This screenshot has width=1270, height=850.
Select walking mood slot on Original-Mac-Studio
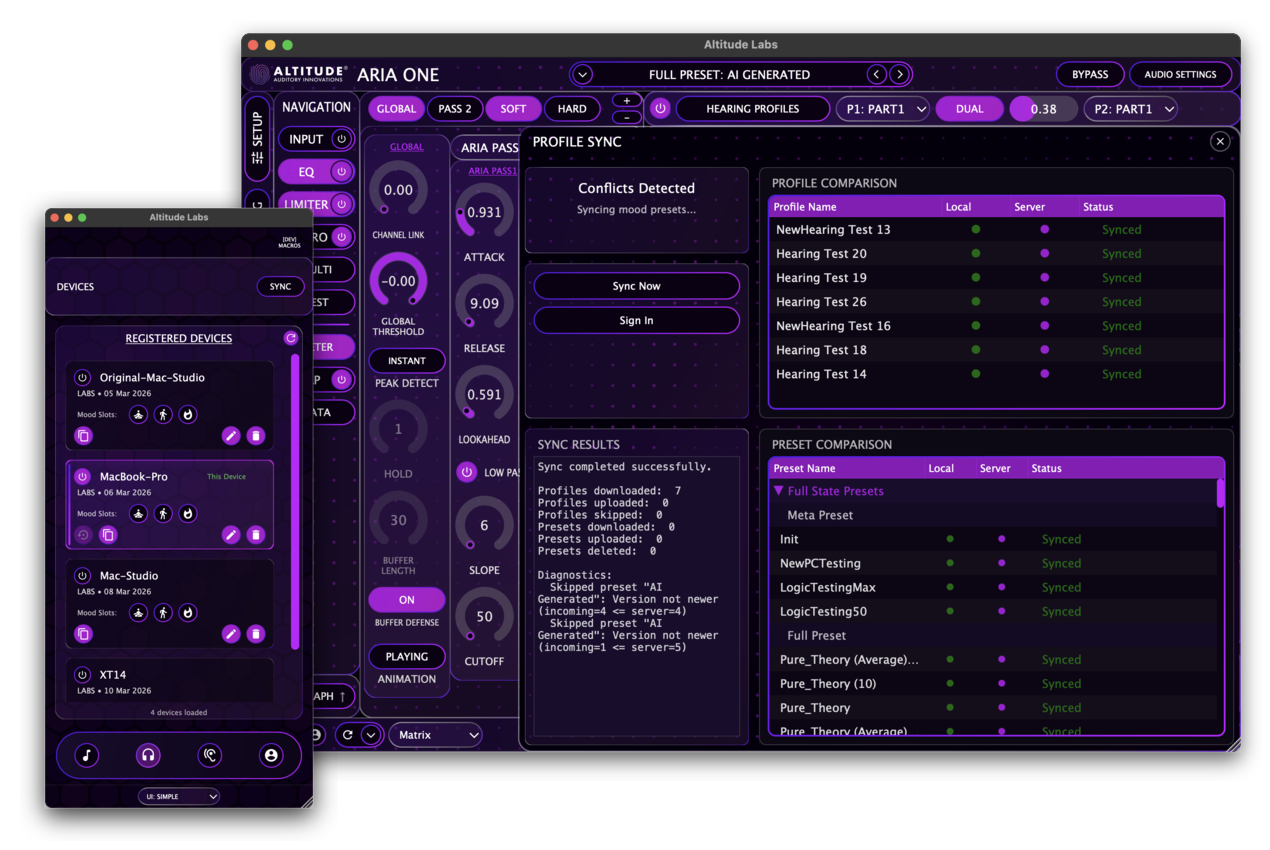pyautogui.click(x=163, y=415)
